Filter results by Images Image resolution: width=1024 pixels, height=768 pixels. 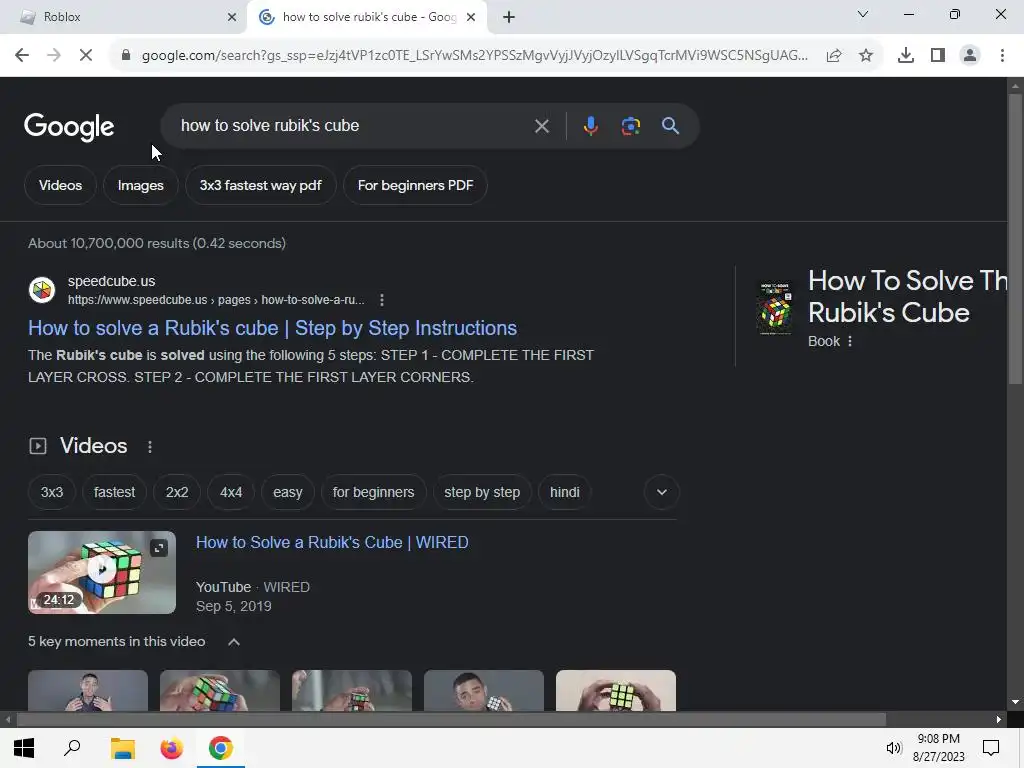(x=140, y=185)
